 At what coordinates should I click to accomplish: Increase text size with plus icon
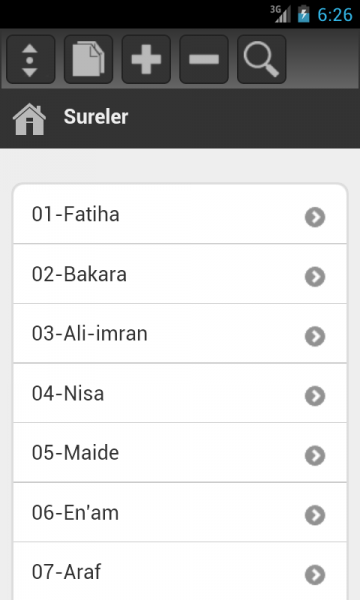pyautogui.click(x=146, y=59)
